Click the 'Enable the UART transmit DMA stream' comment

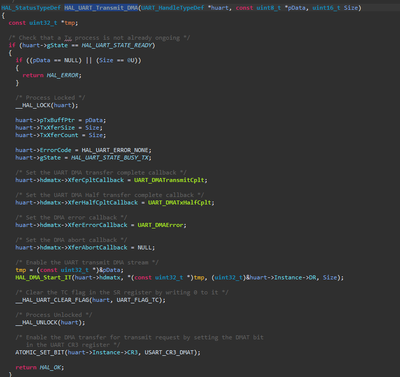point(87,263)
